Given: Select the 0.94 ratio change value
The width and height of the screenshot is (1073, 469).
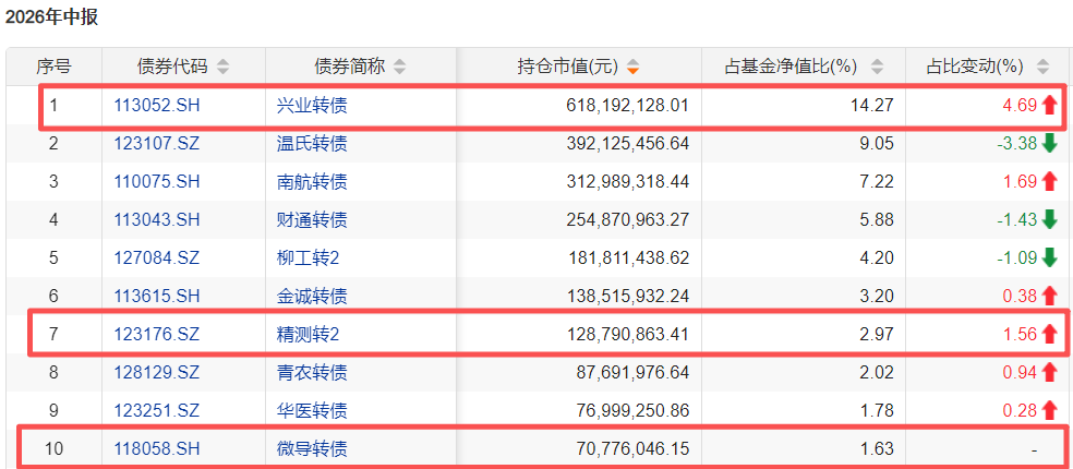Looking at the screenshot, I should [1020, 372].
